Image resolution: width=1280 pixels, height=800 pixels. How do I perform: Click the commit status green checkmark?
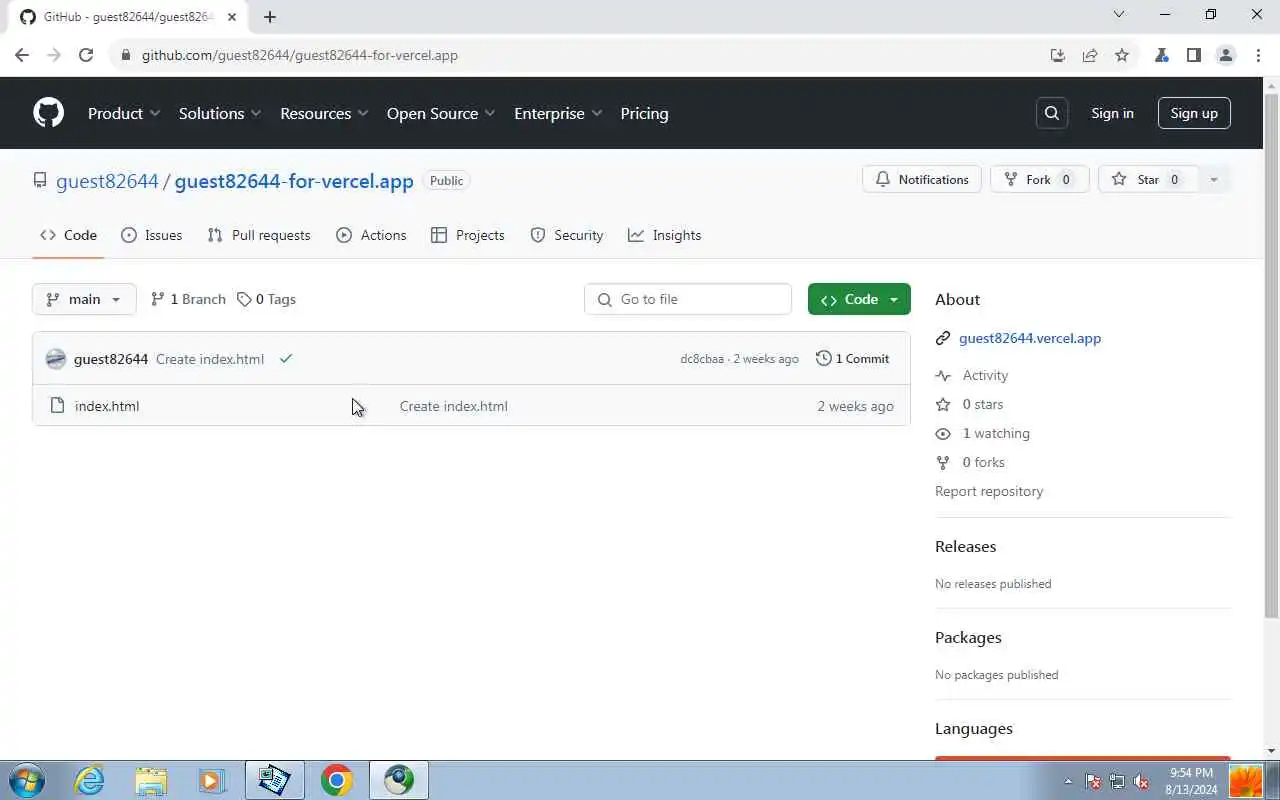286,359
